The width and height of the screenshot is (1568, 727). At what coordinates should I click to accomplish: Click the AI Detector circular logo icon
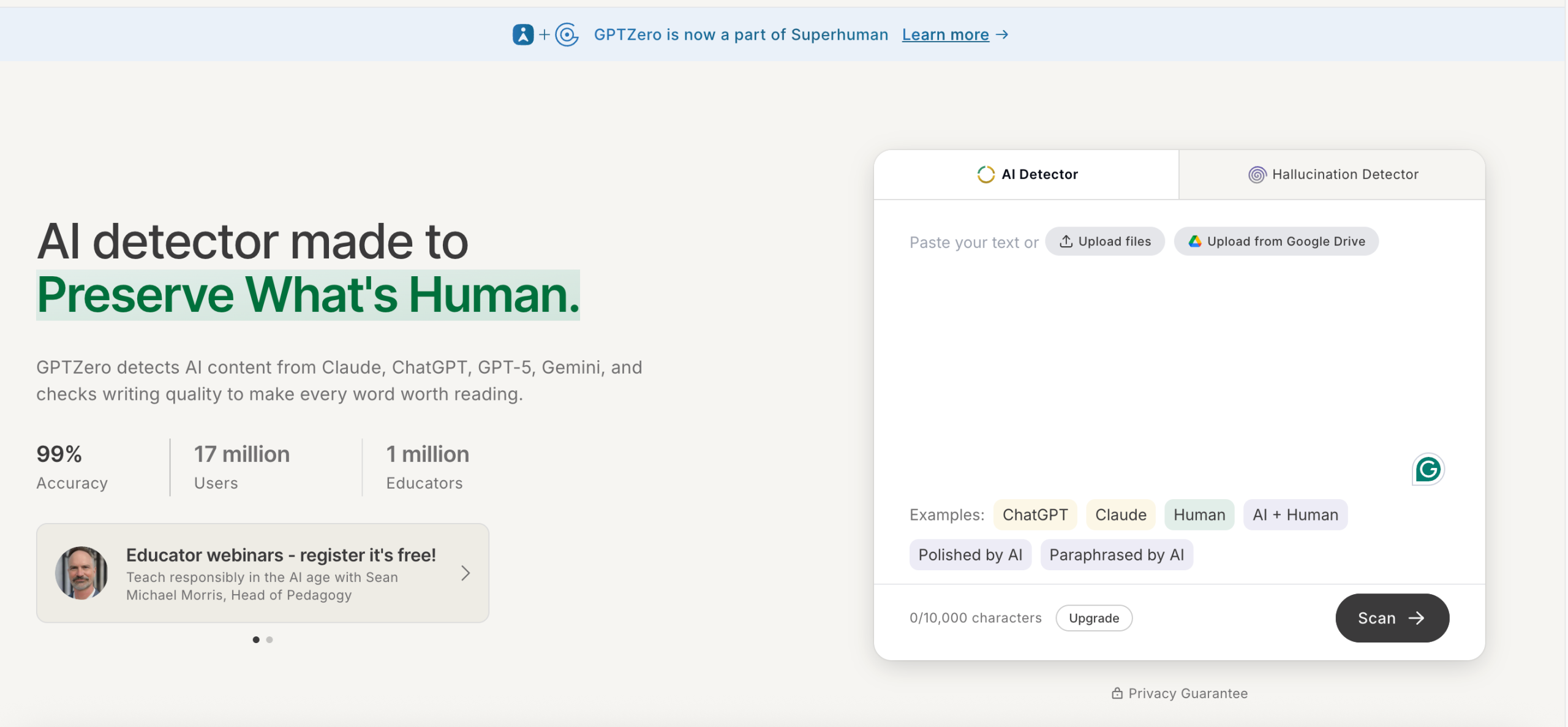click(x=986, y=175)
